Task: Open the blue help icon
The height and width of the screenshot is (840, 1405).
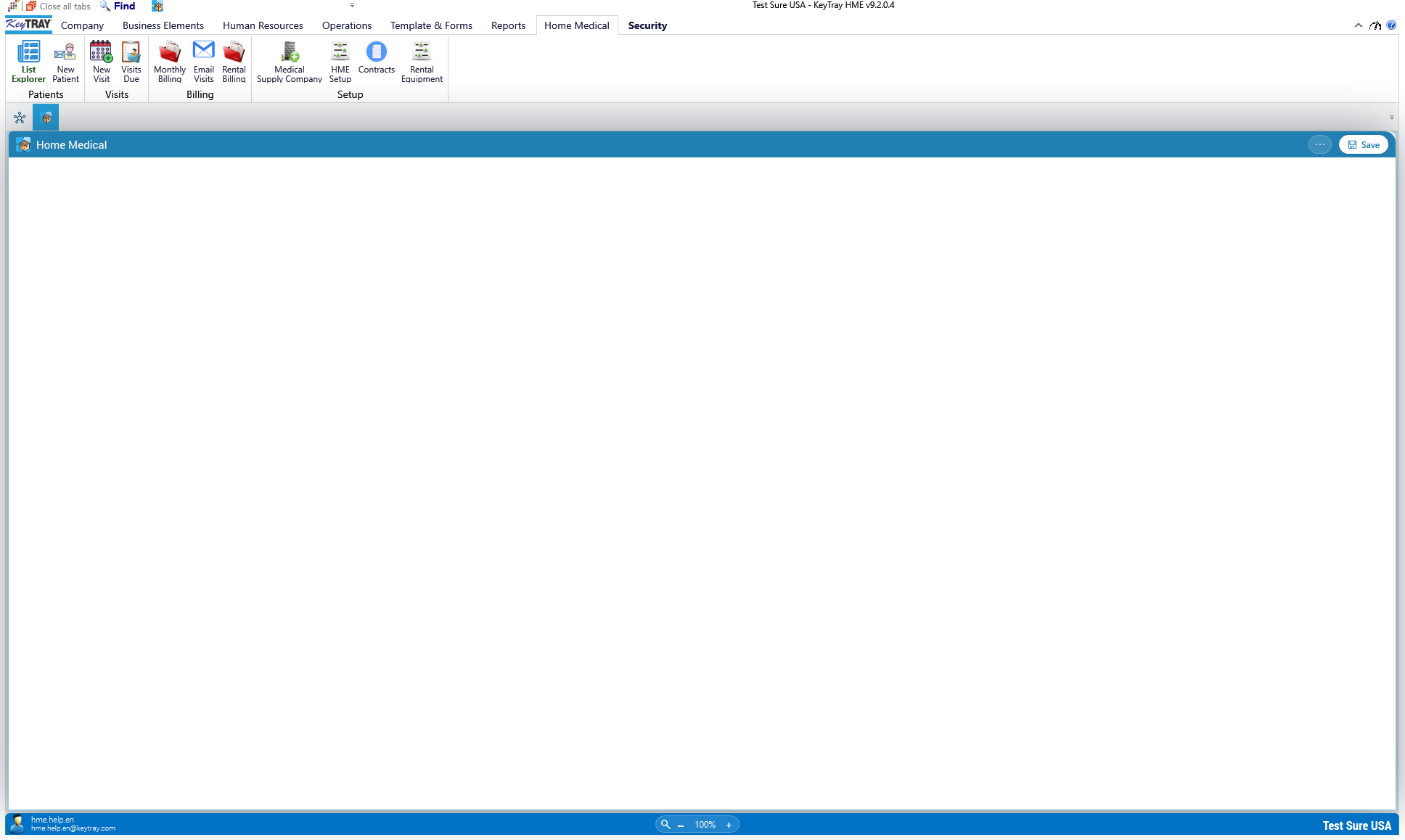Action: pos(1391,25)
